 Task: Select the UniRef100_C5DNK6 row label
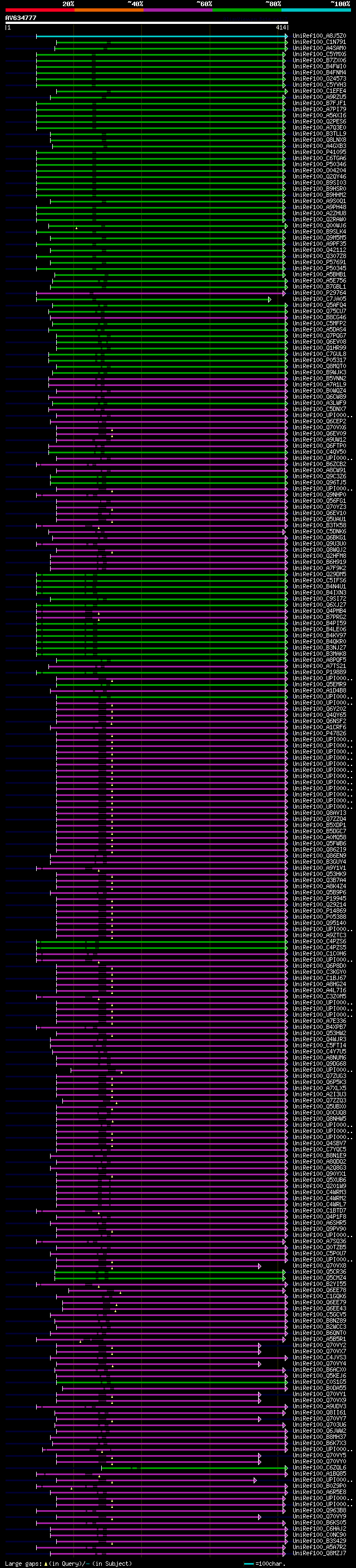[x=319, y=531]
